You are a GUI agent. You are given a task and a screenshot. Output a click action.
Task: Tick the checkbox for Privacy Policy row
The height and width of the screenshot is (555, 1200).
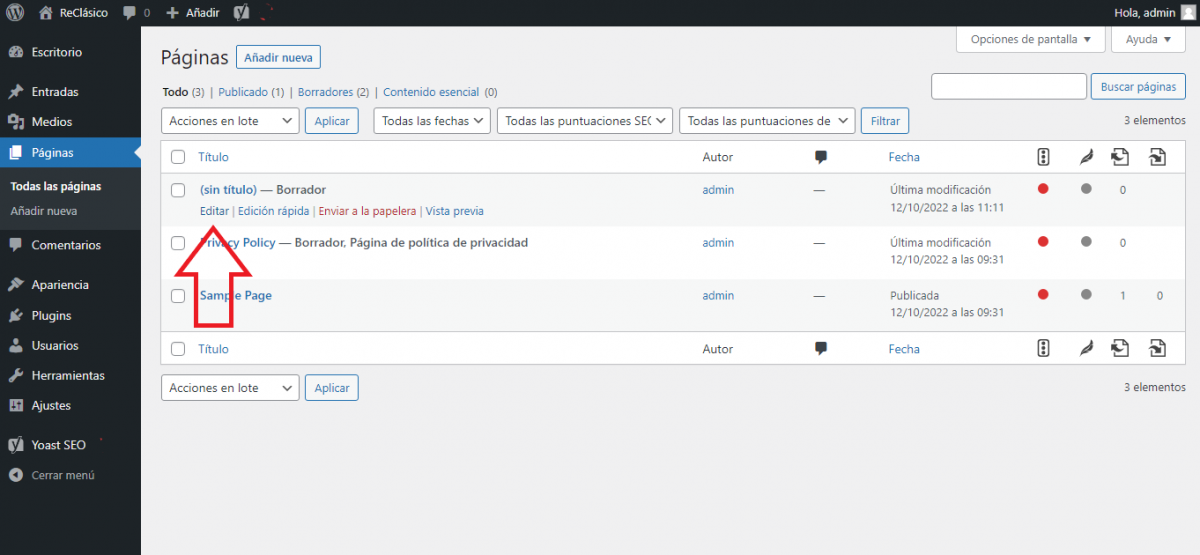pyautogui.click(x=178, y=243)
